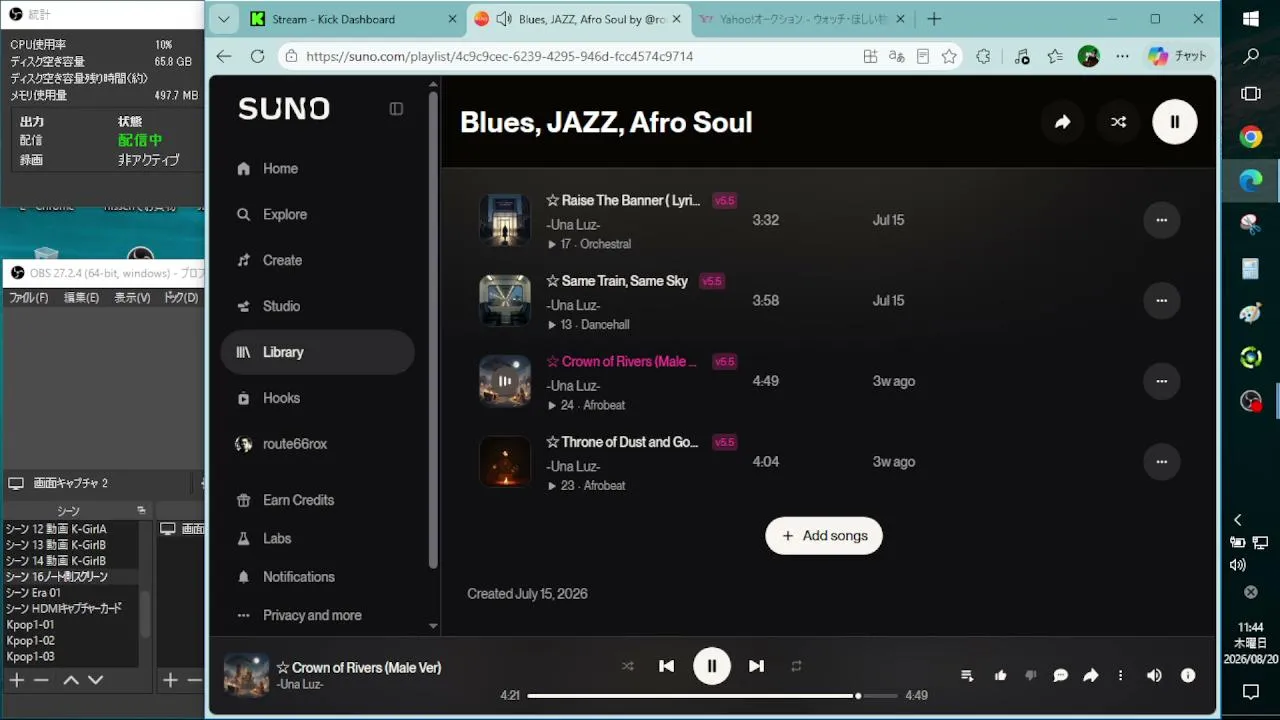Toggle repeat in the bottom player
Screen dimensions: 1280x720
click(x=796, y=666)
